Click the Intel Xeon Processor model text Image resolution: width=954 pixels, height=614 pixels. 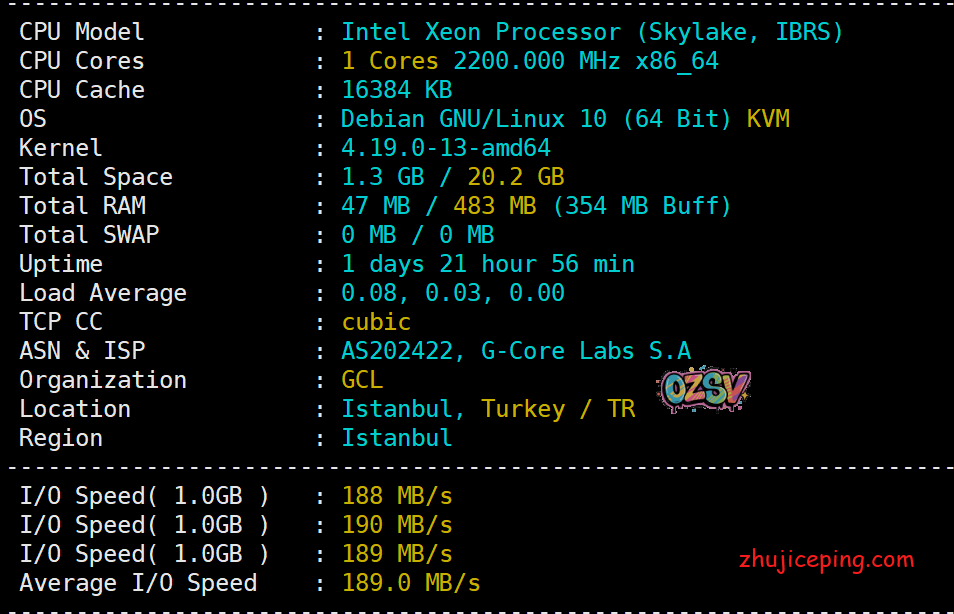pos(592,32)
